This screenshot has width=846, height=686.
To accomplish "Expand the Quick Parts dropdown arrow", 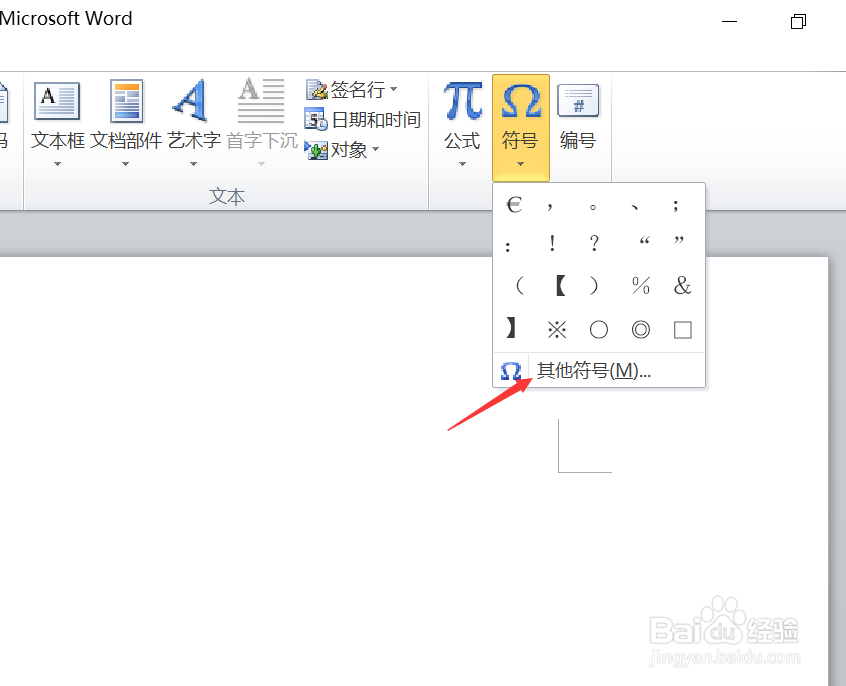I will coord(125,164).
